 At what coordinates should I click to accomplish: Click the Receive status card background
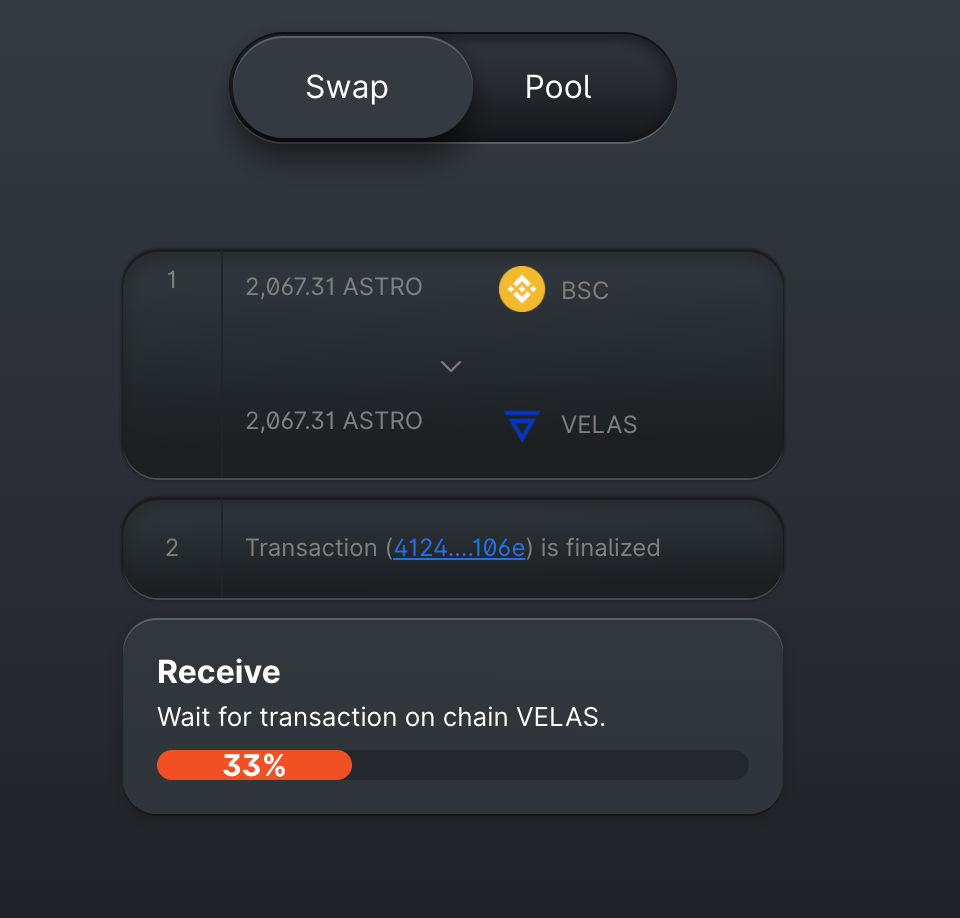(452, 716)
